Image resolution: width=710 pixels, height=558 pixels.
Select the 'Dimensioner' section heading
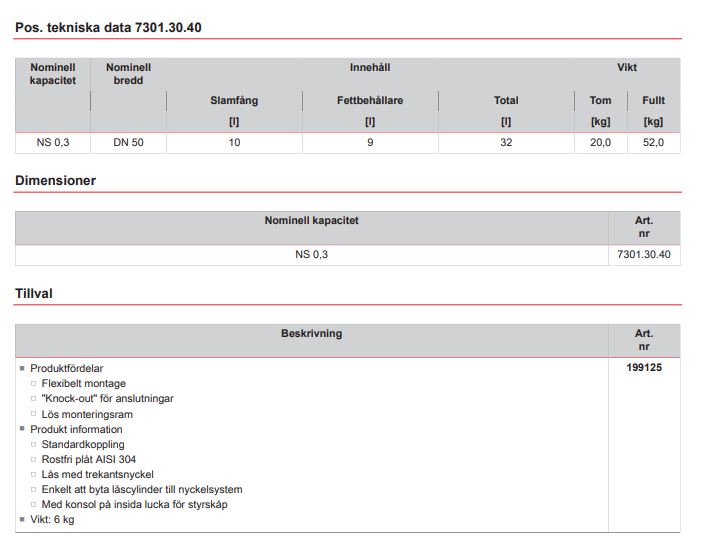[x=55, y=181]
